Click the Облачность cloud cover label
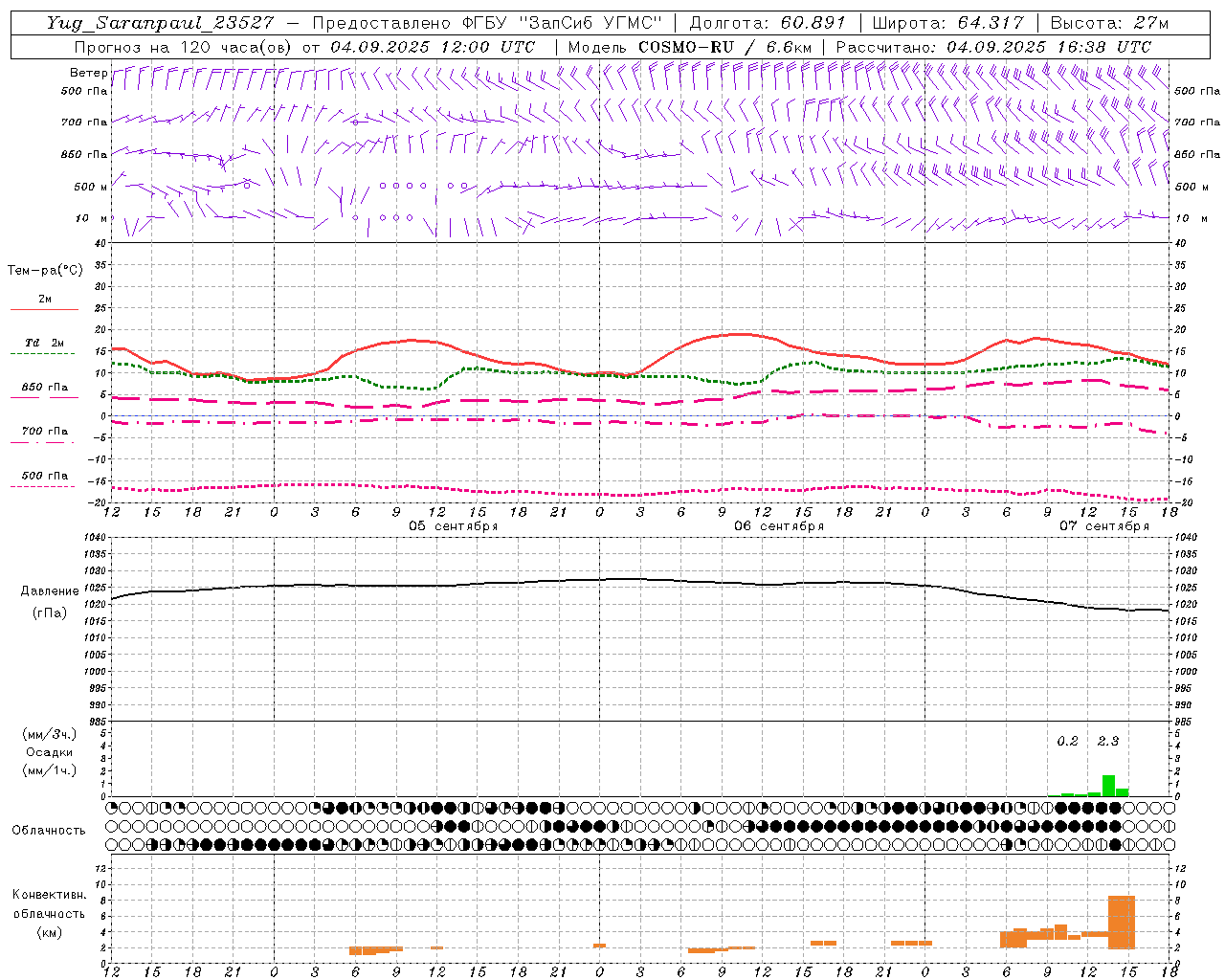Image resolution: width=1225 pixels, height=980 pixels. (49, 831)
